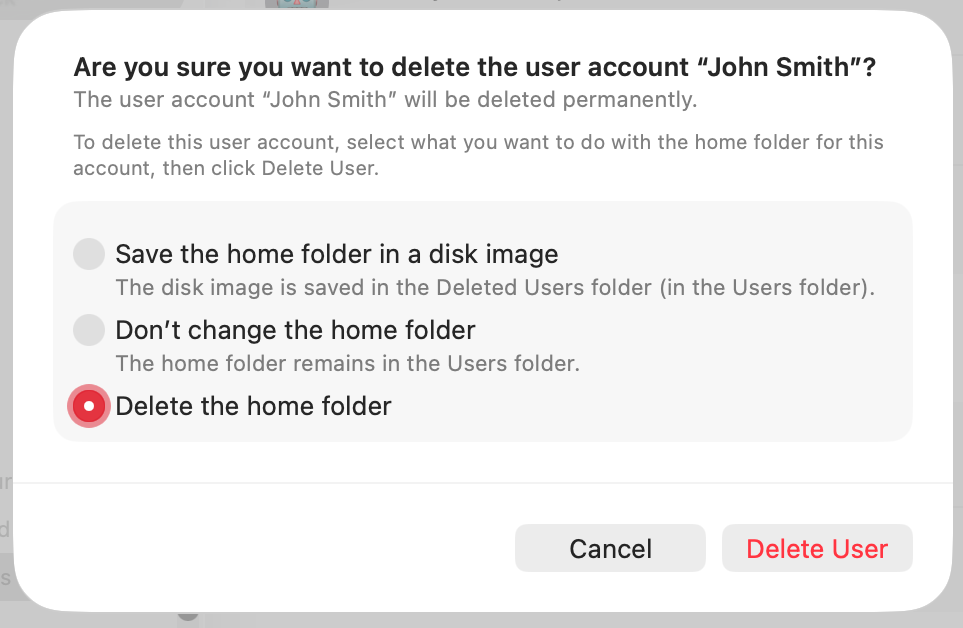Click the instructions paragraph about Delete User
This screenshot has height=628, width=963.
click(x=478, y=155)
